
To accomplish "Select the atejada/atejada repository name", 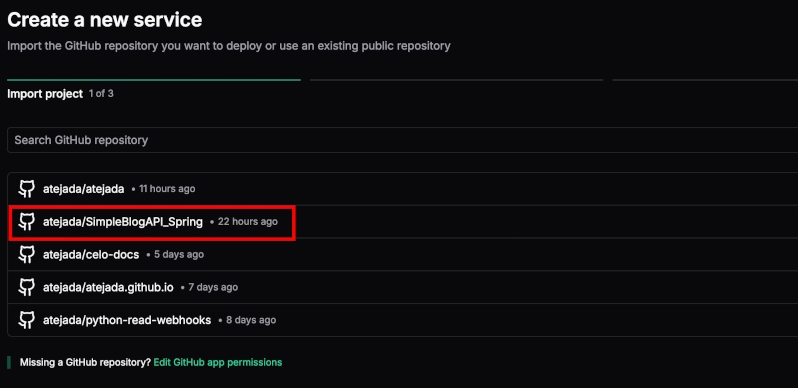I will [83, 189].
